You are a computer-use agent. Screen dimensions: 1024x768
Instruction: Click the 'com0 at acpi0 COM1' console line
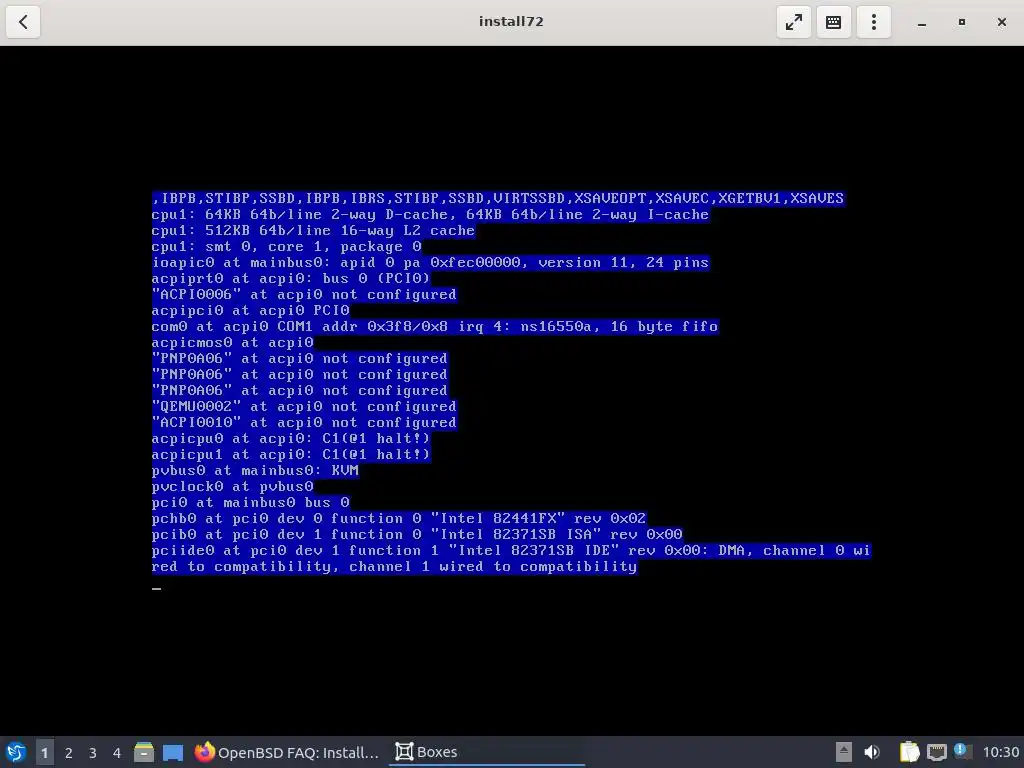tap(435, 326)
